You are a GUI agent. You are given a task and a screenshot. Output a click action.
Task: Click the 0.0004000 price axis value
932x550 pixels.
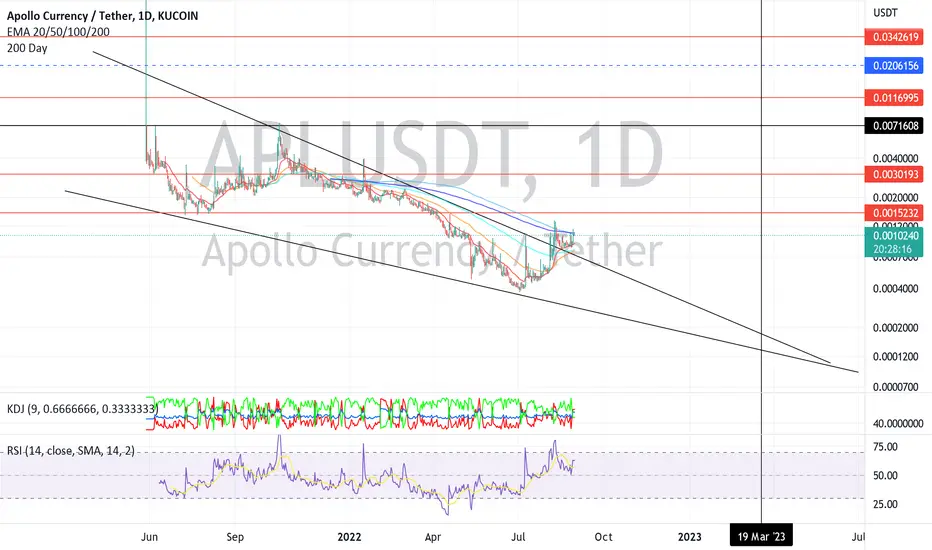(895, 288)
